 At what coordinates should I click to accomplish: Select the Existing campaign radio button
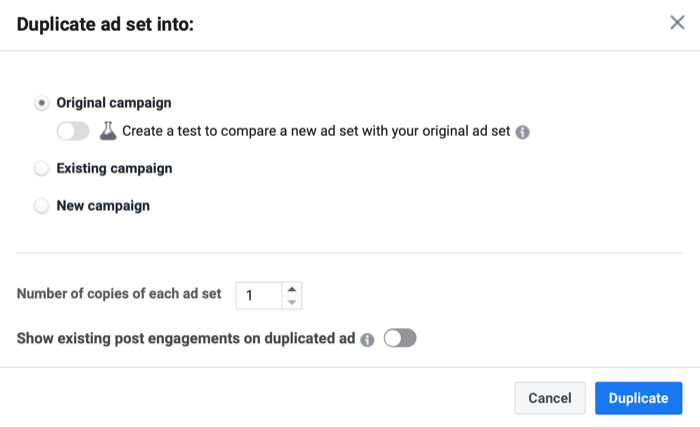42,168
